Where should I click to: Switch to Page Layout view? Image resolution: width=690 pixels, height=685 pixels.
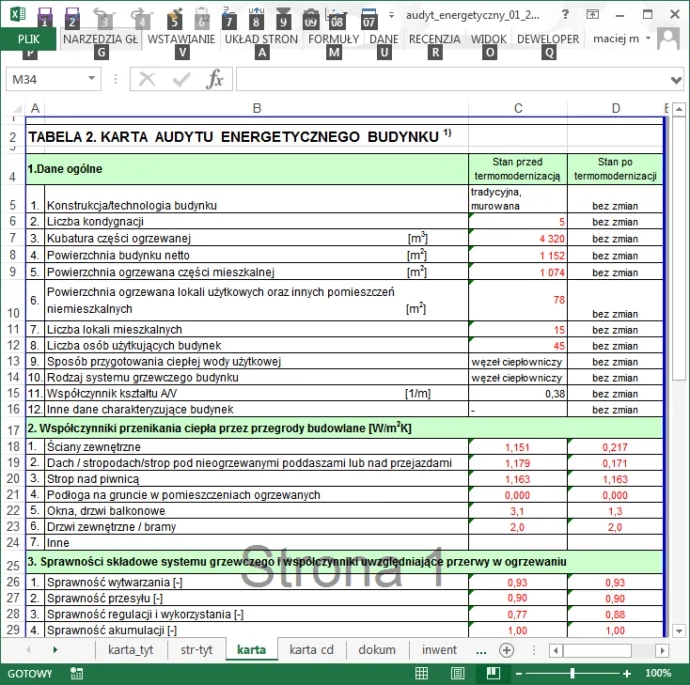click(456, 674)
